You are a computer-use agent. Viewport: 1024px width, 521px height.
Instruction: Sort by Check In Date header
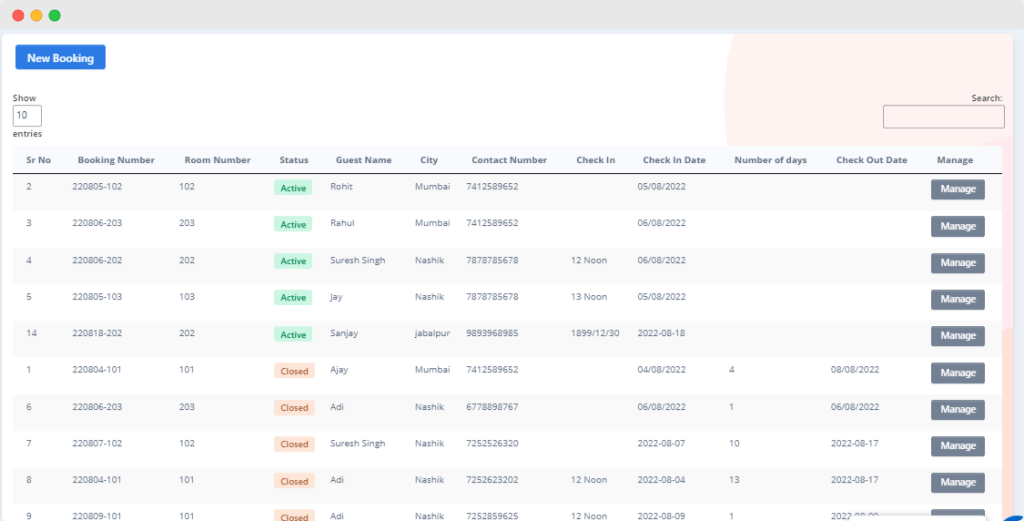point(674,160)
